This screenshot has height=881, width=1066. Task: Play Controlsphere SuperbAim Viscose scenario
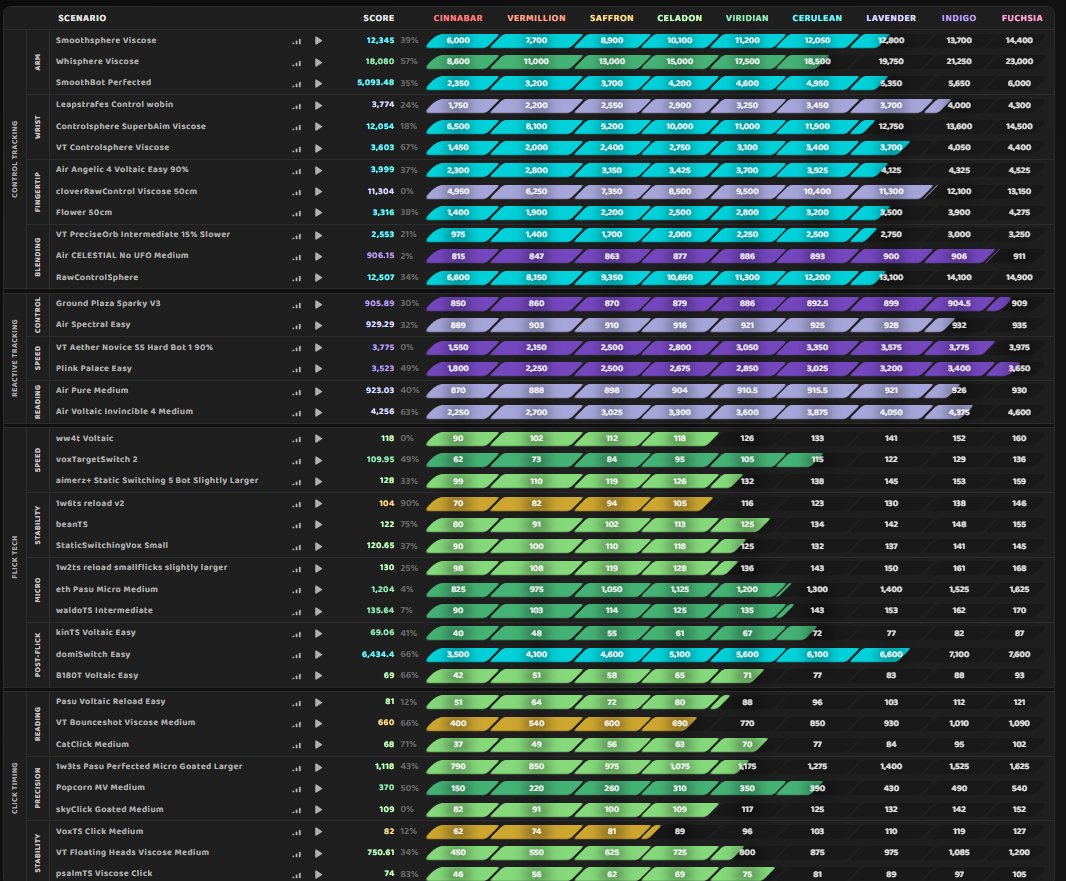318,126
